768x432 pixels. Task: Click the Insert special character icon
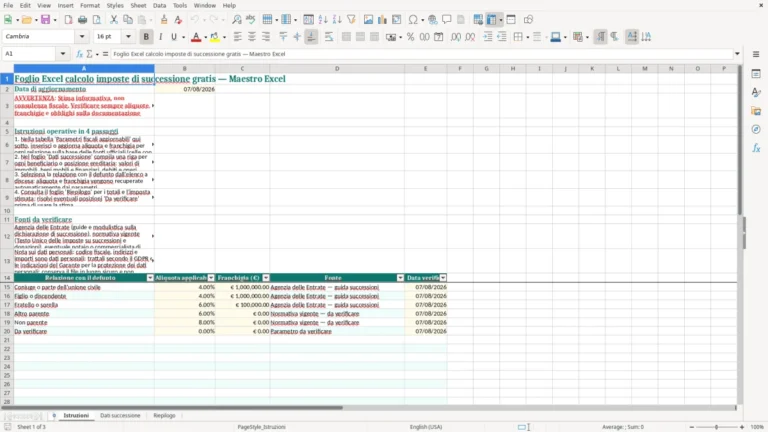click(x=413, y=20)
